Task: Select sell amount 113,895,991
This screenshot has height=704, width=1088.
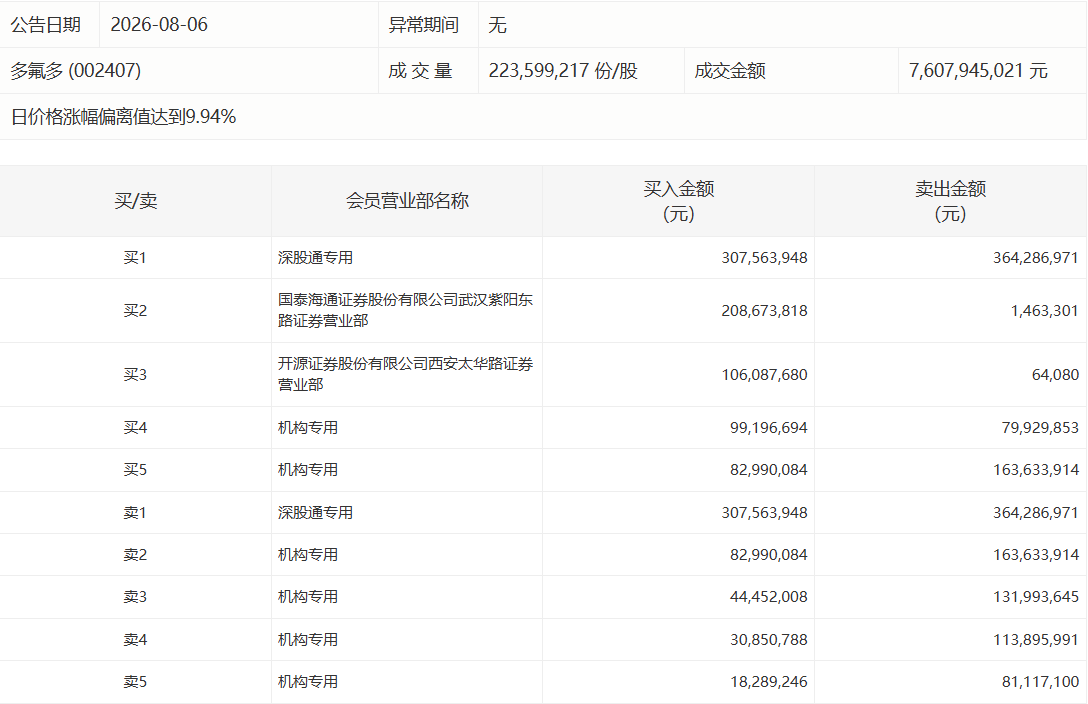Action: click(1035, 639)
